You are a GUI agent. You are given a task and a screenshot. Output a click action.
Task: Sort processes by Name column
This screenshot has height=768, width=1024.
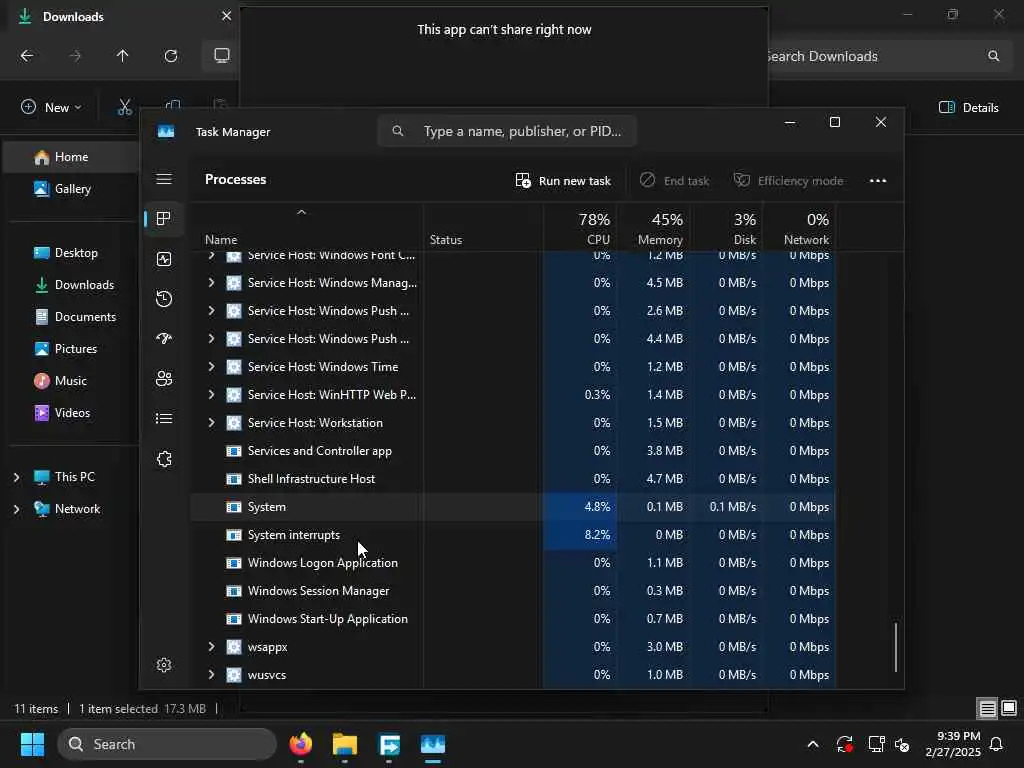[306, 227]
